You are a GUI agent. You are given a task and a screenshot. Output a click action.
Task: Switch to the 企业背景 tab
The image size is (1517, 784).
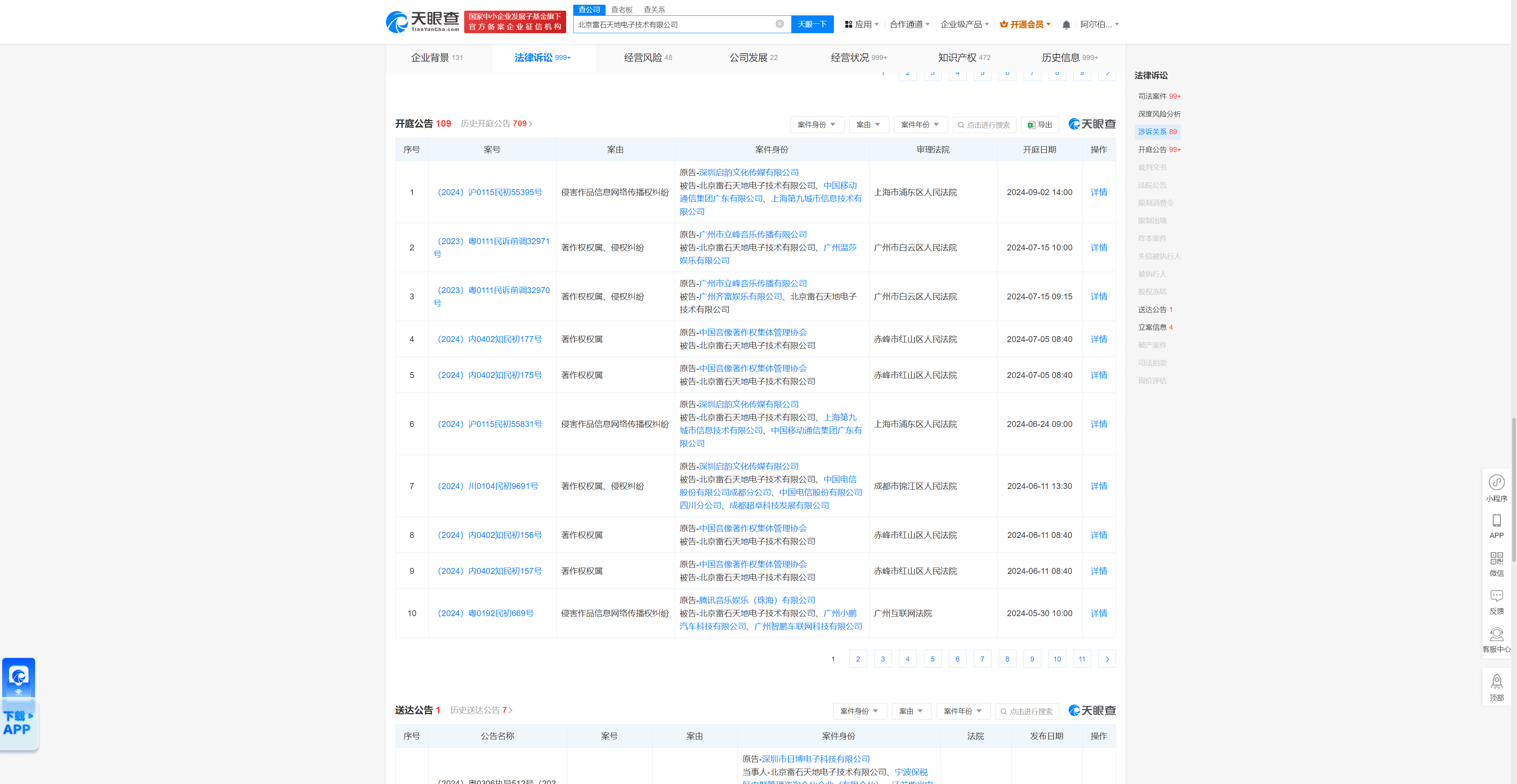[437, 58]
